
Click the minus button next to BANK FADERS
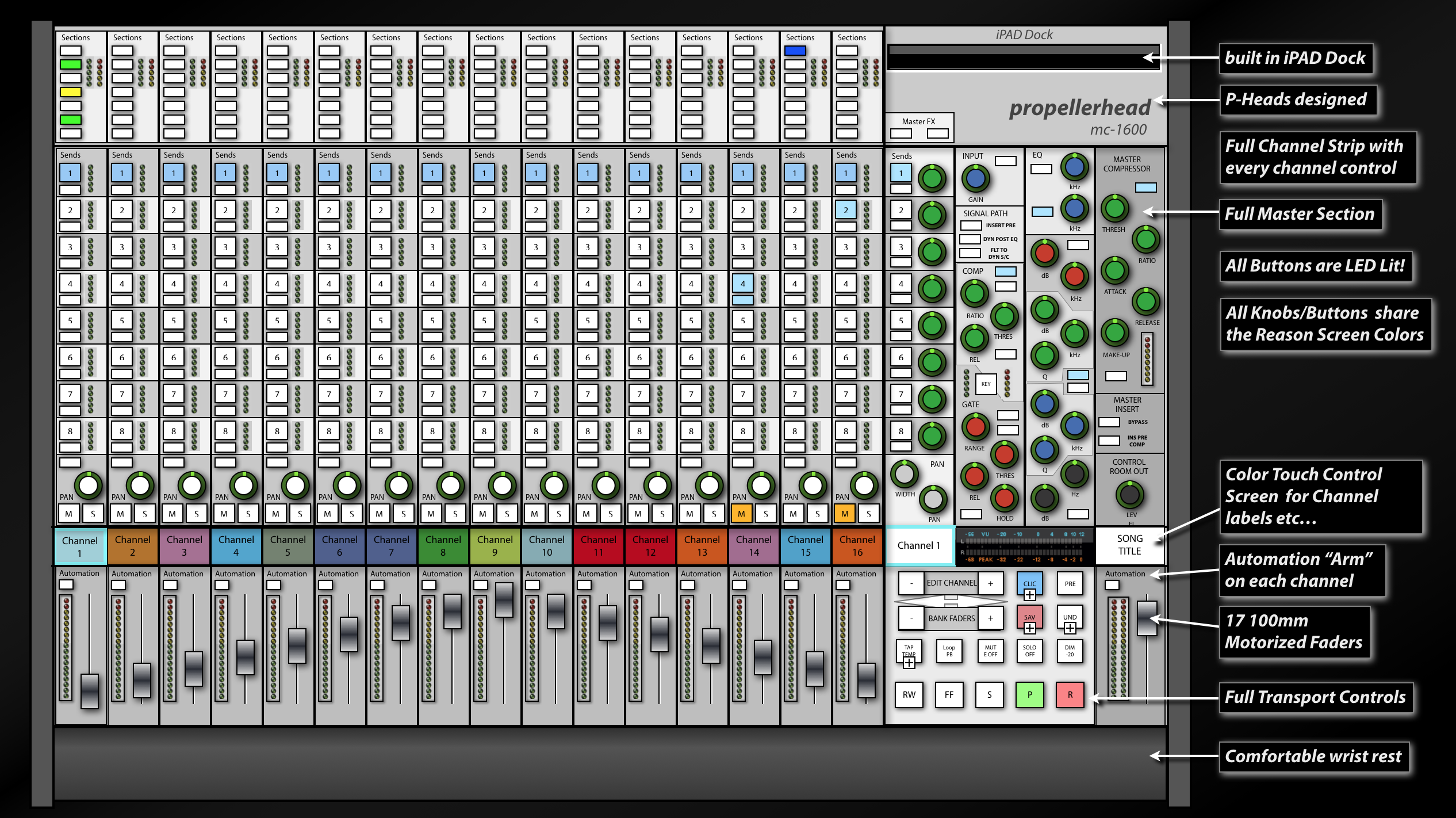click(x=911, y=618)
